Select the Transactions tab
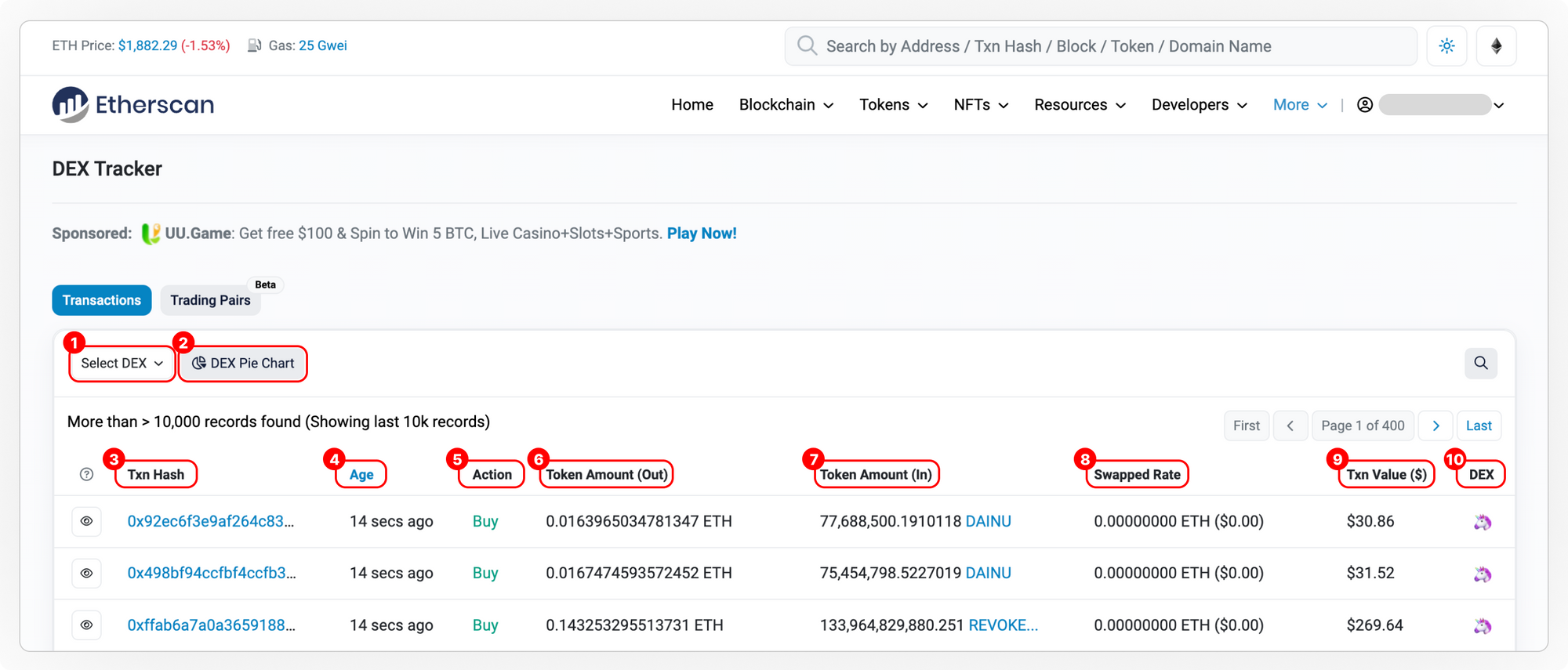Screen dimensions: 1568x670 tap(102, 300)
